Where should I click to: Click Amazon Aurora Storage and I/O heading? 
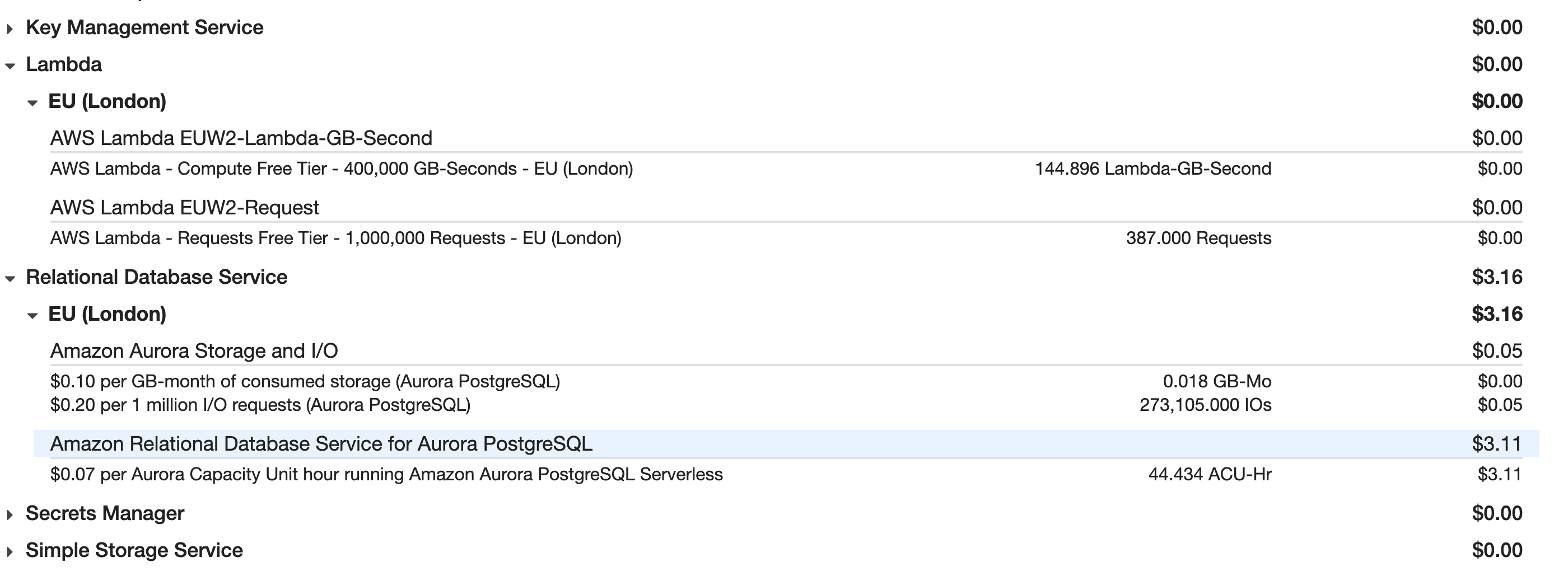point(194,350)
